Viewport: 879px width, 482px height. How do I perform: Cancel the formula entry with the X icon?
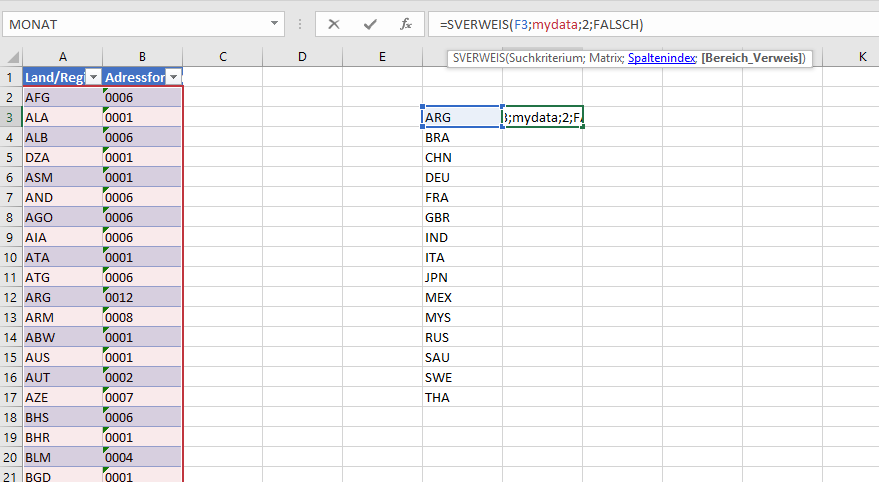pos(334,24)
